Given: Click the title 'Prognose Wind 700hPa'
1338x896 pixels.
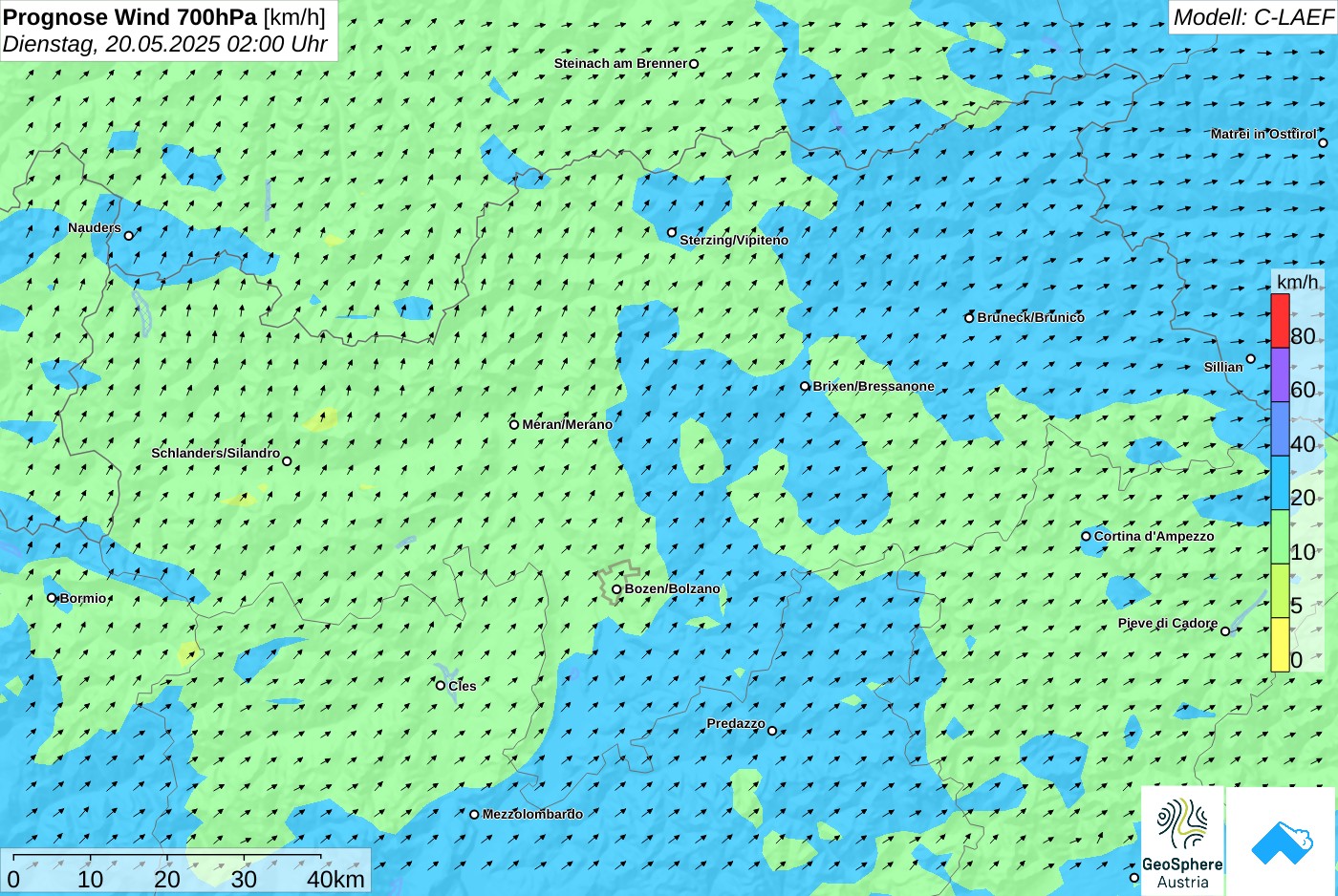Looking at the screenshot, I should point(130,17).
